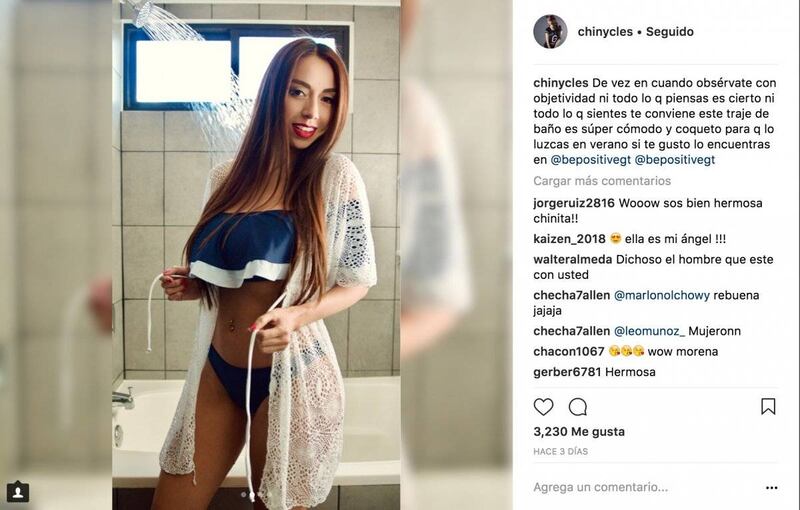
Task: Open the chinycles username in the header
Action: pos(605,32)
